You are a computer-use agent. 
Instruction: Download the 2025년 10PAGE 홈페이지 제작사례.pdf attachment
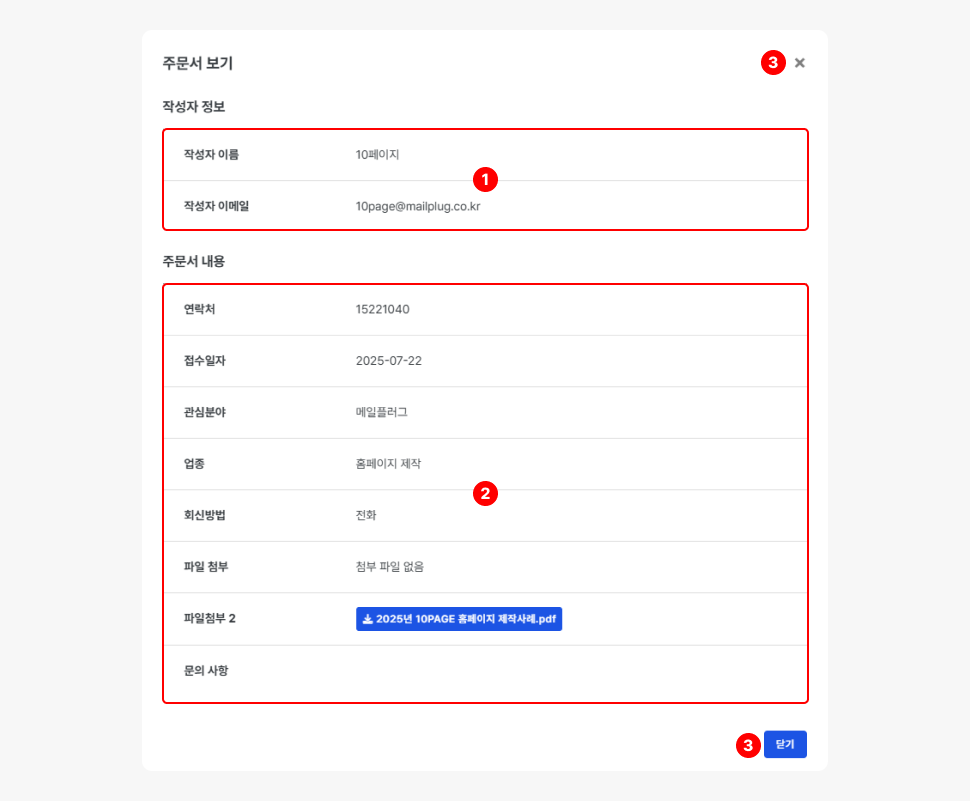pyautogui.click(x=459, y=619)
